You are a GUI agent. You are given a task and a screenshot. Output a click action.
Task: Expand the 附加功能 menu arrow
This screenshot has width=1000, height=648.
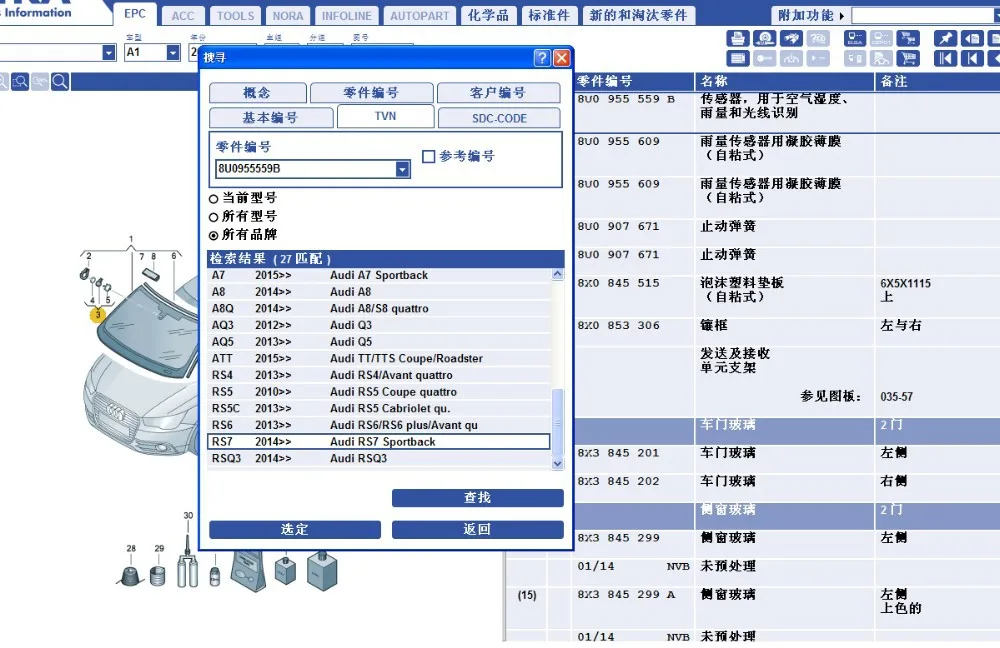click(x=842, y=16)
